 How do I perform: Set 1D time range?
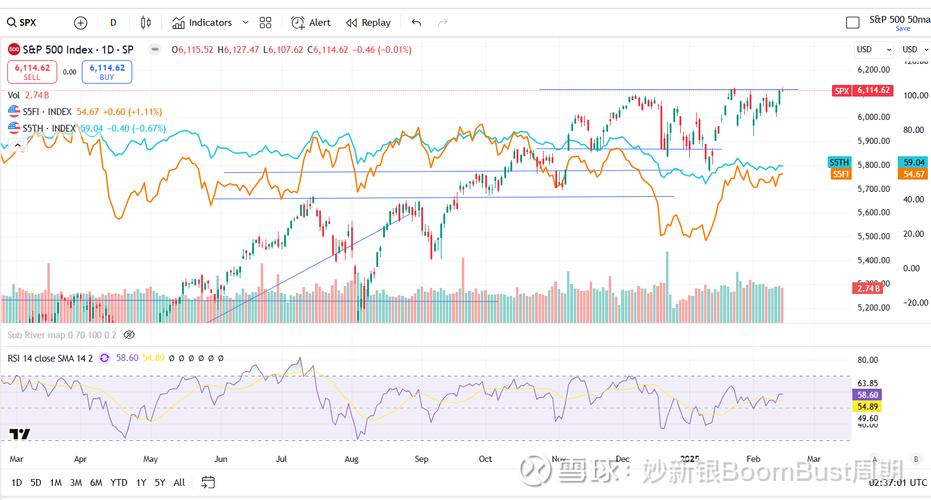(x=17, y=483)
